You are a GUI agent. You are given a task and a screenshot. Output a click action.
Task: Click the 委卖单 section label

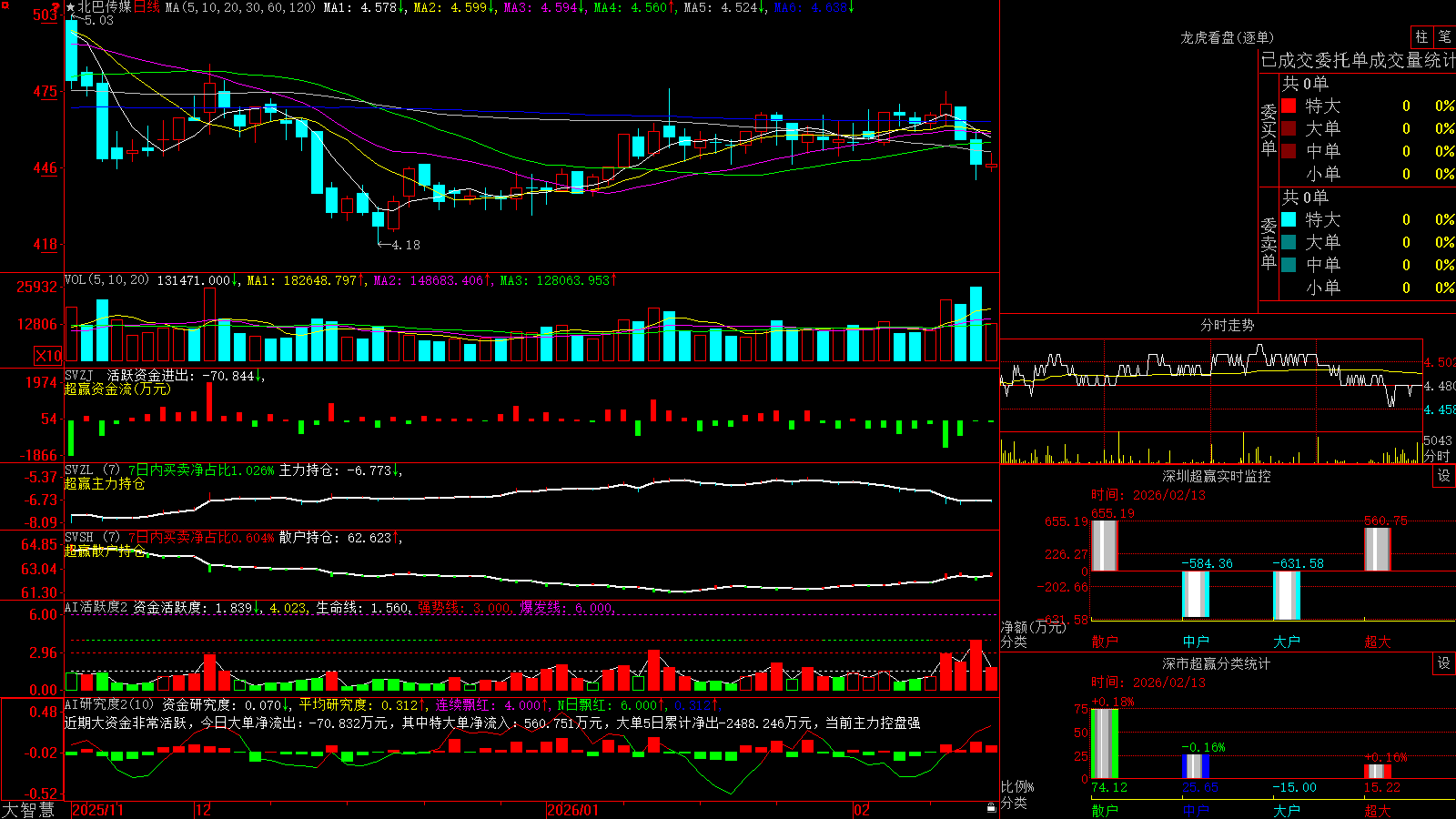click(x=1269, y=243)
